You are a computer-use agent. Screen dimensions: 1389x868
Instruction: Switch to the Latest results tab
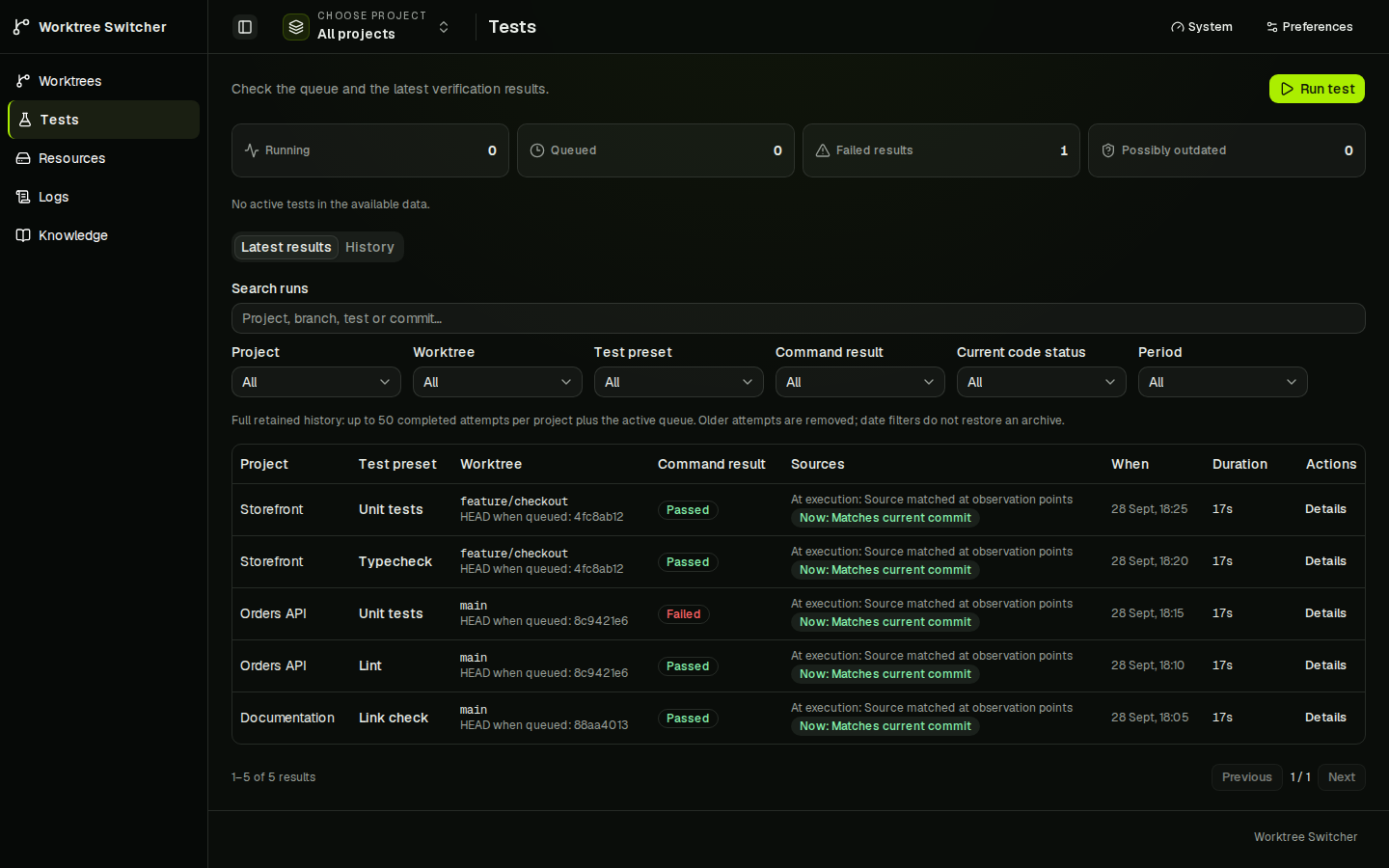click(x=286, y=247)
